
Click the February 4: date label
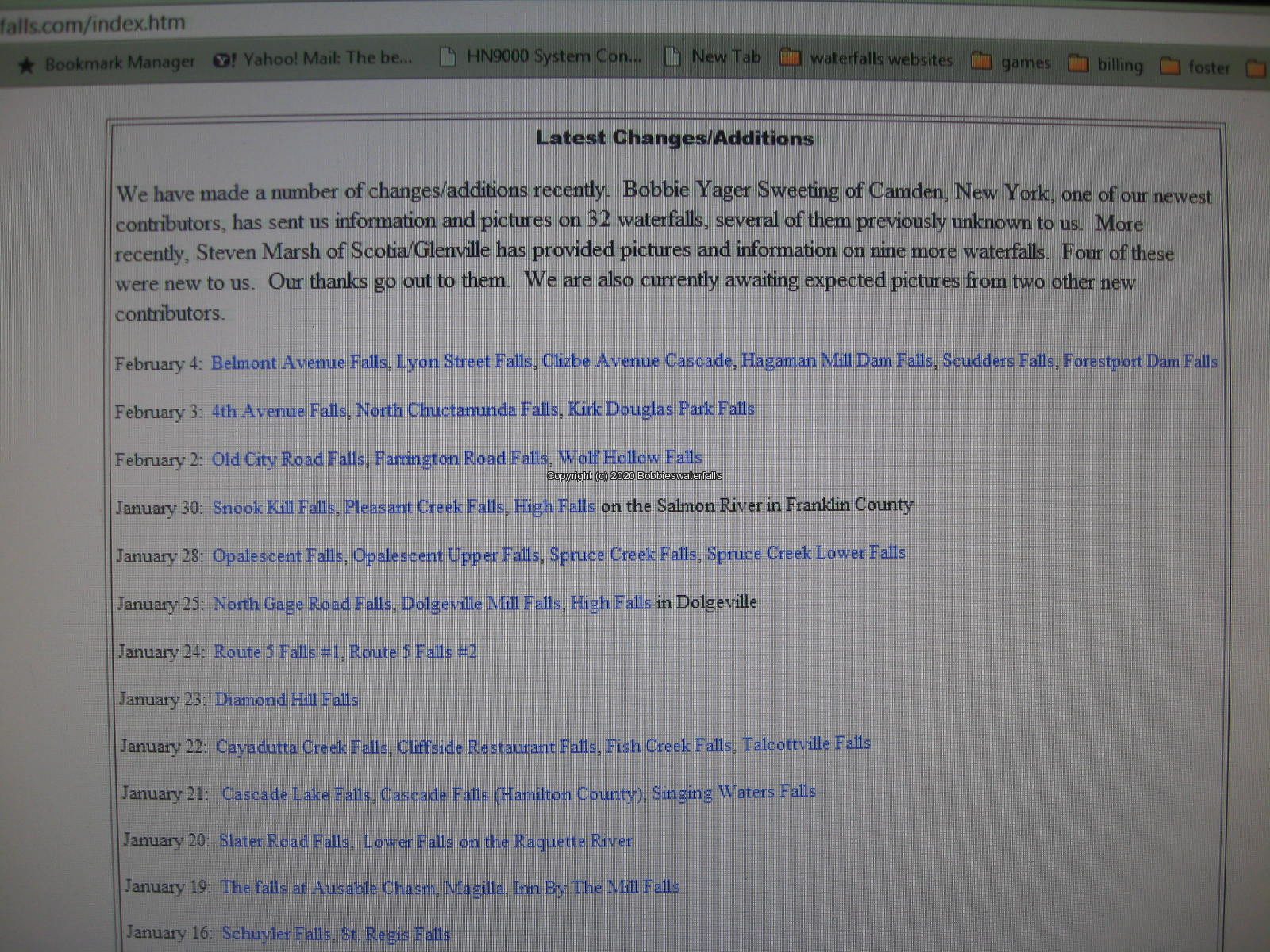pyautogui.click(x=160, y=363)
